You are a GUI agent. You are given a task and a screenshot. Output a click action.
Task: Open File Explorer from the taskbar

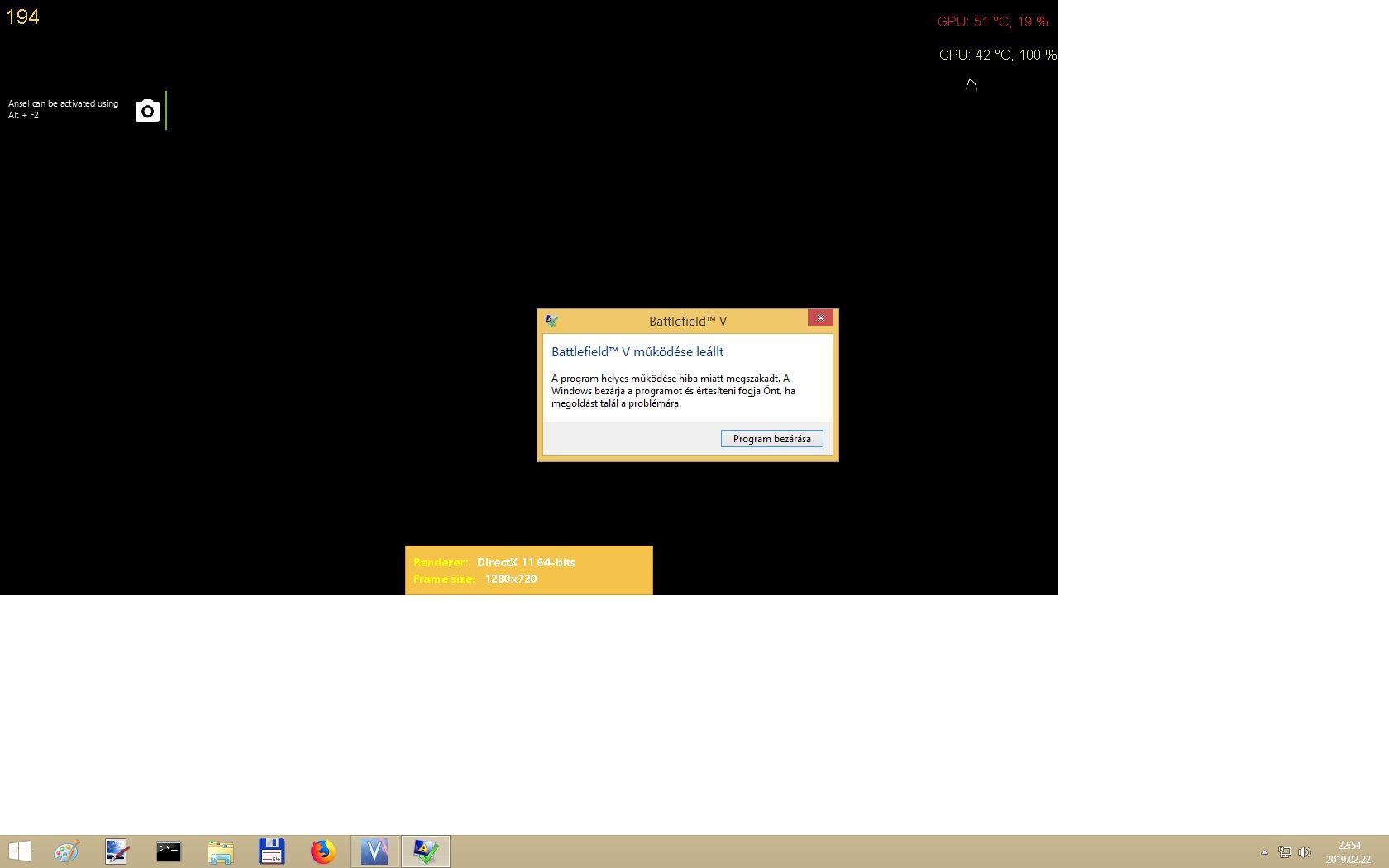[221, 851]
